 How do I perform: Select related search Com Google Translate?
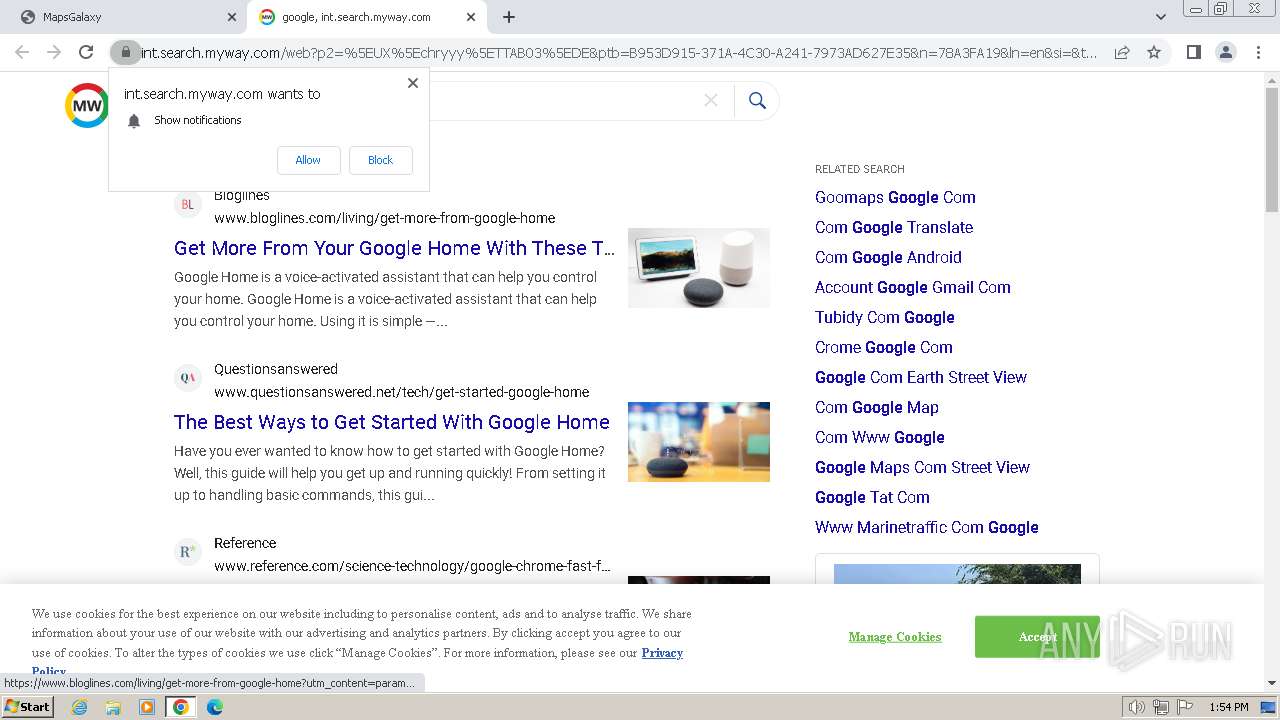click(894, 227)
